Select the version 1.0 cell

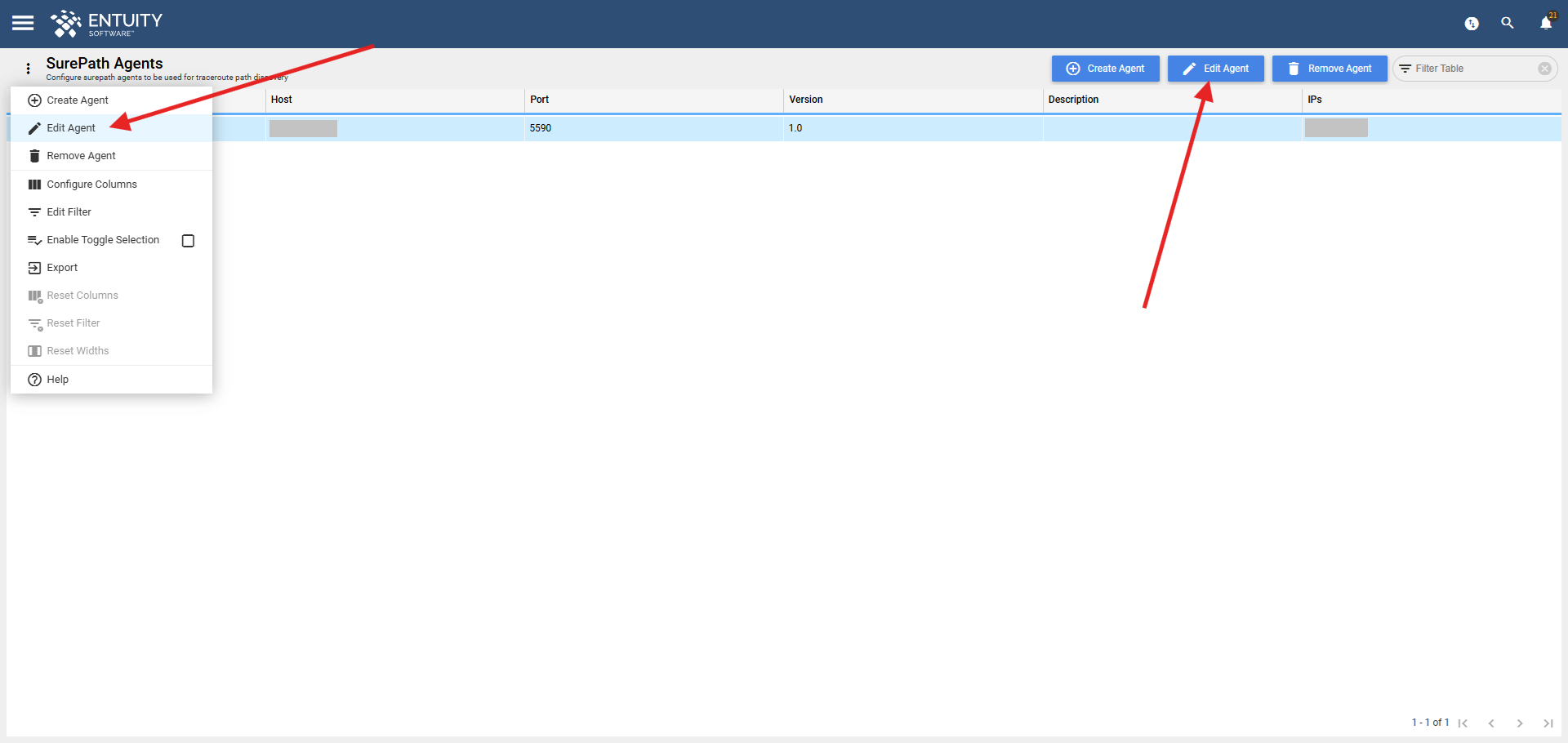(912, 128)
